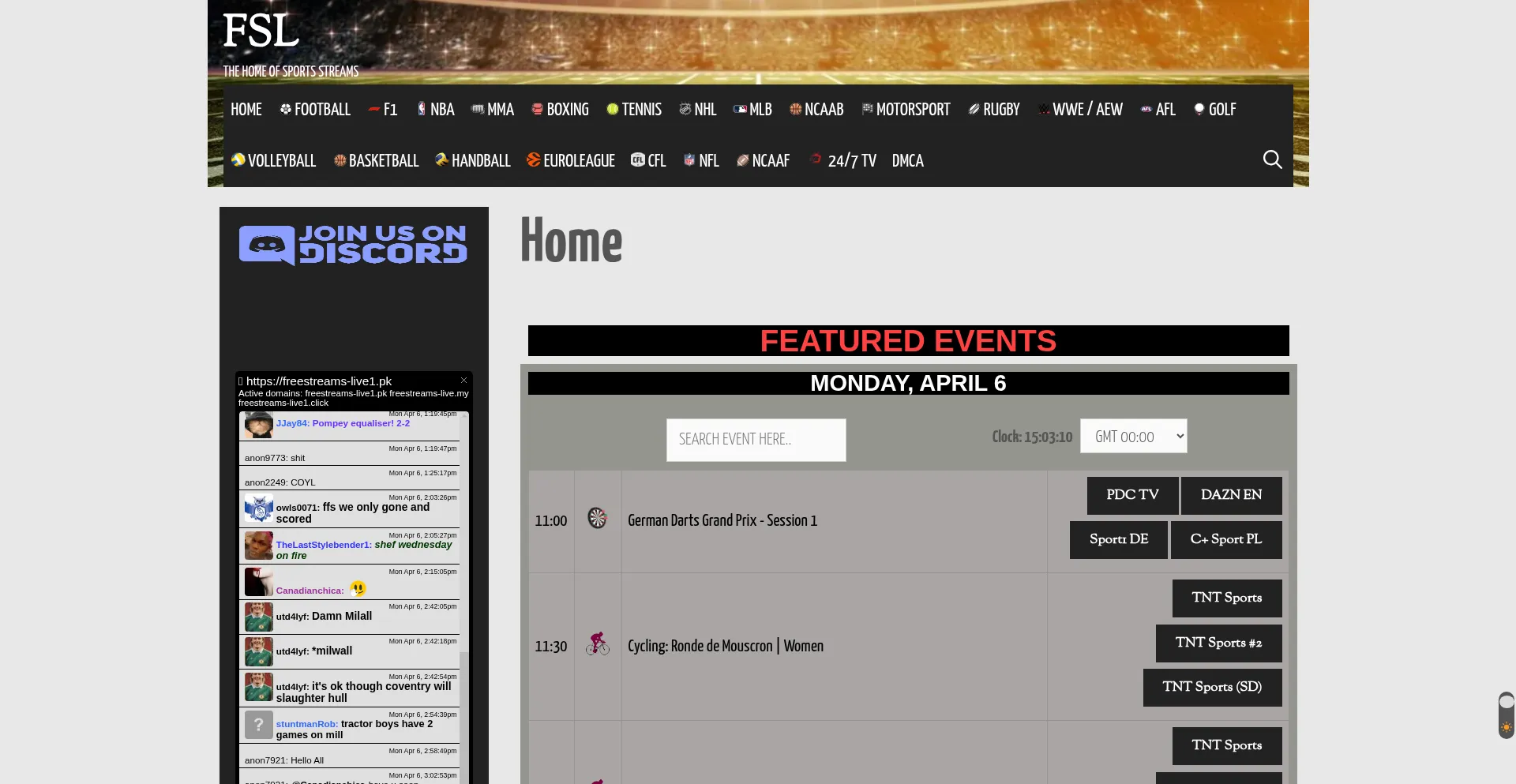The height and width of the screenshot is (784, 1516).
Task: Open the NHL category
Action: [x=698, y=110]
